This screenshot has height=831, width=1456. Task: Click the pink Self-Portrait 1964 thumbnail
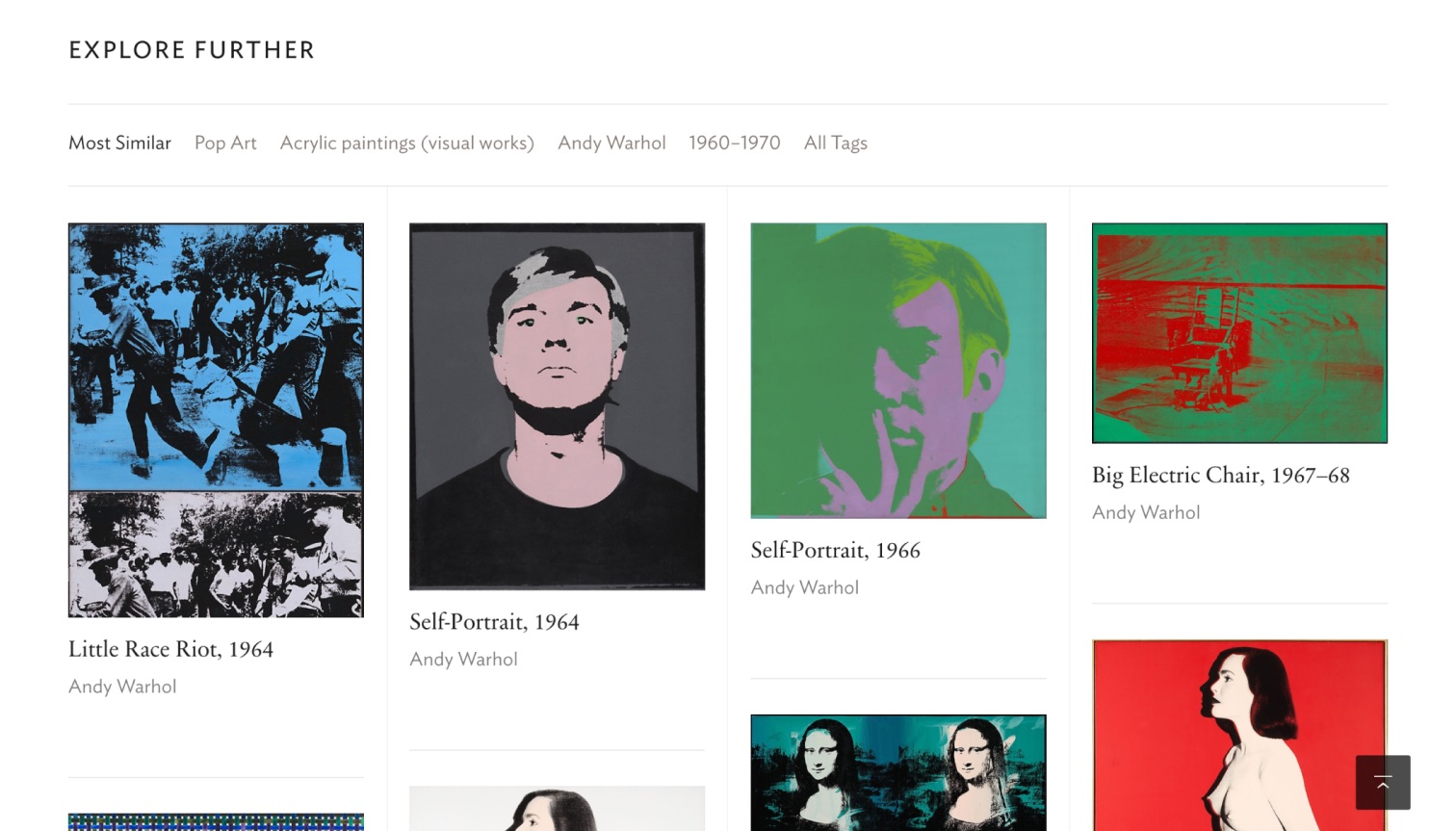[x=557, y=405]
